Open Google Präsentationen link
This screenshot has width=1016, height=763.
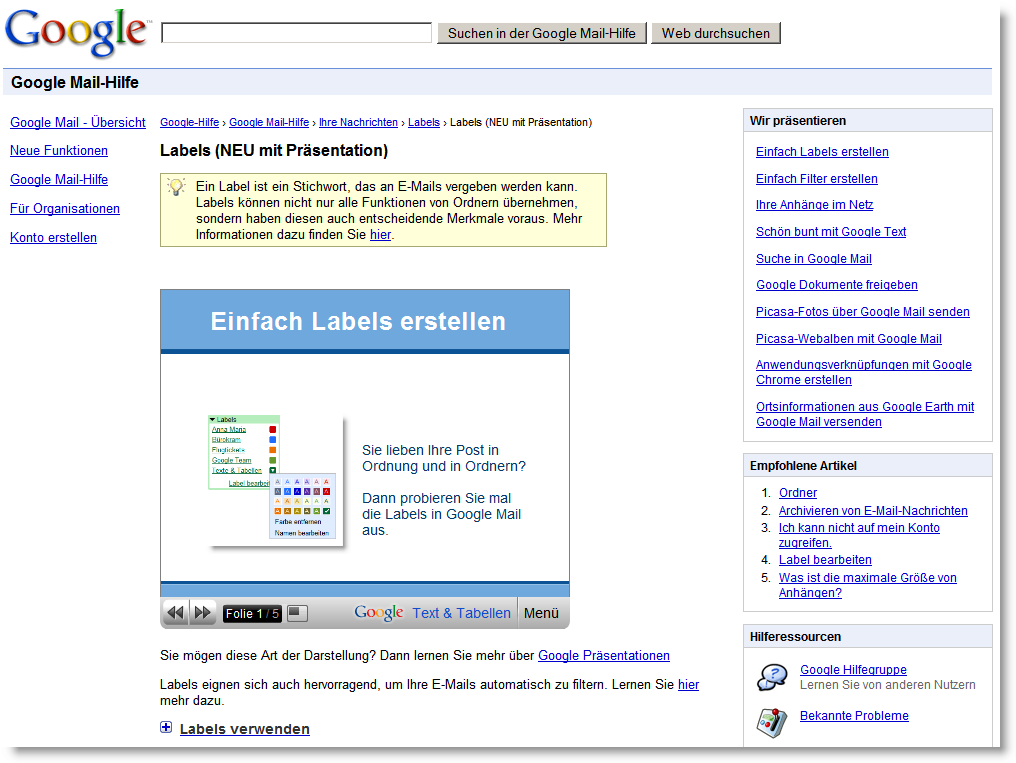pyautogui.click(x=604, y=655)
